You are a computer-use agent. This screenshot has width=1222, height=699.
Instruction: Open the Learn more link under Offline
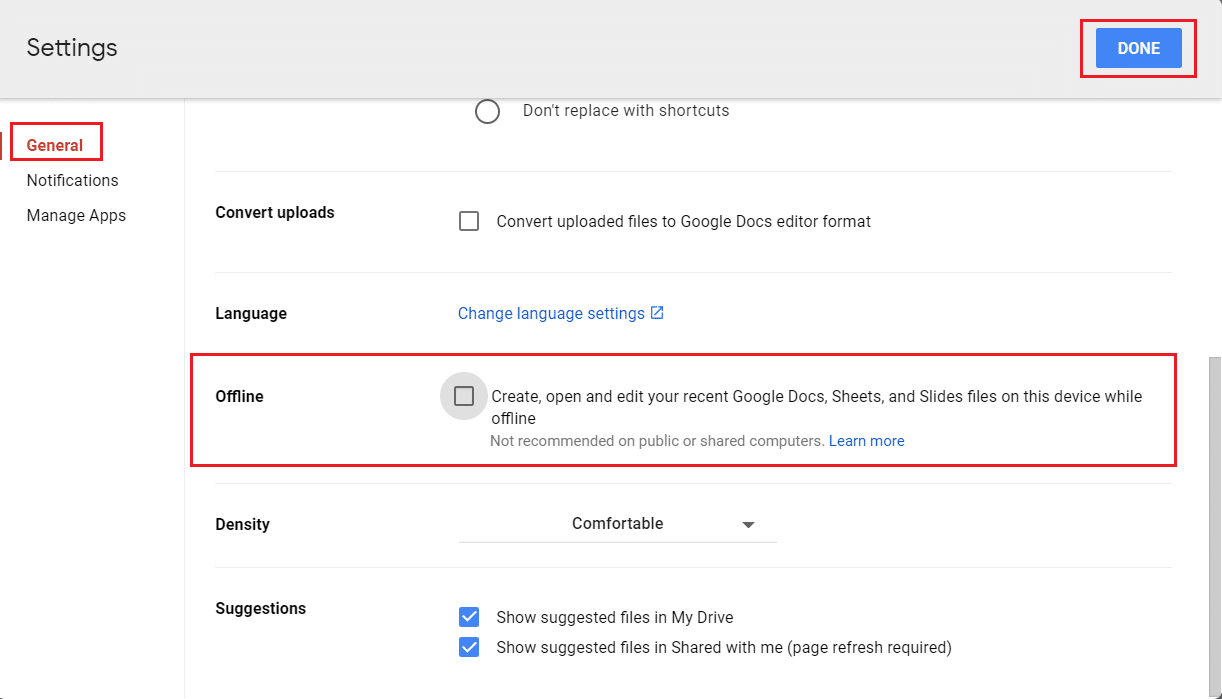click(866, 441)
